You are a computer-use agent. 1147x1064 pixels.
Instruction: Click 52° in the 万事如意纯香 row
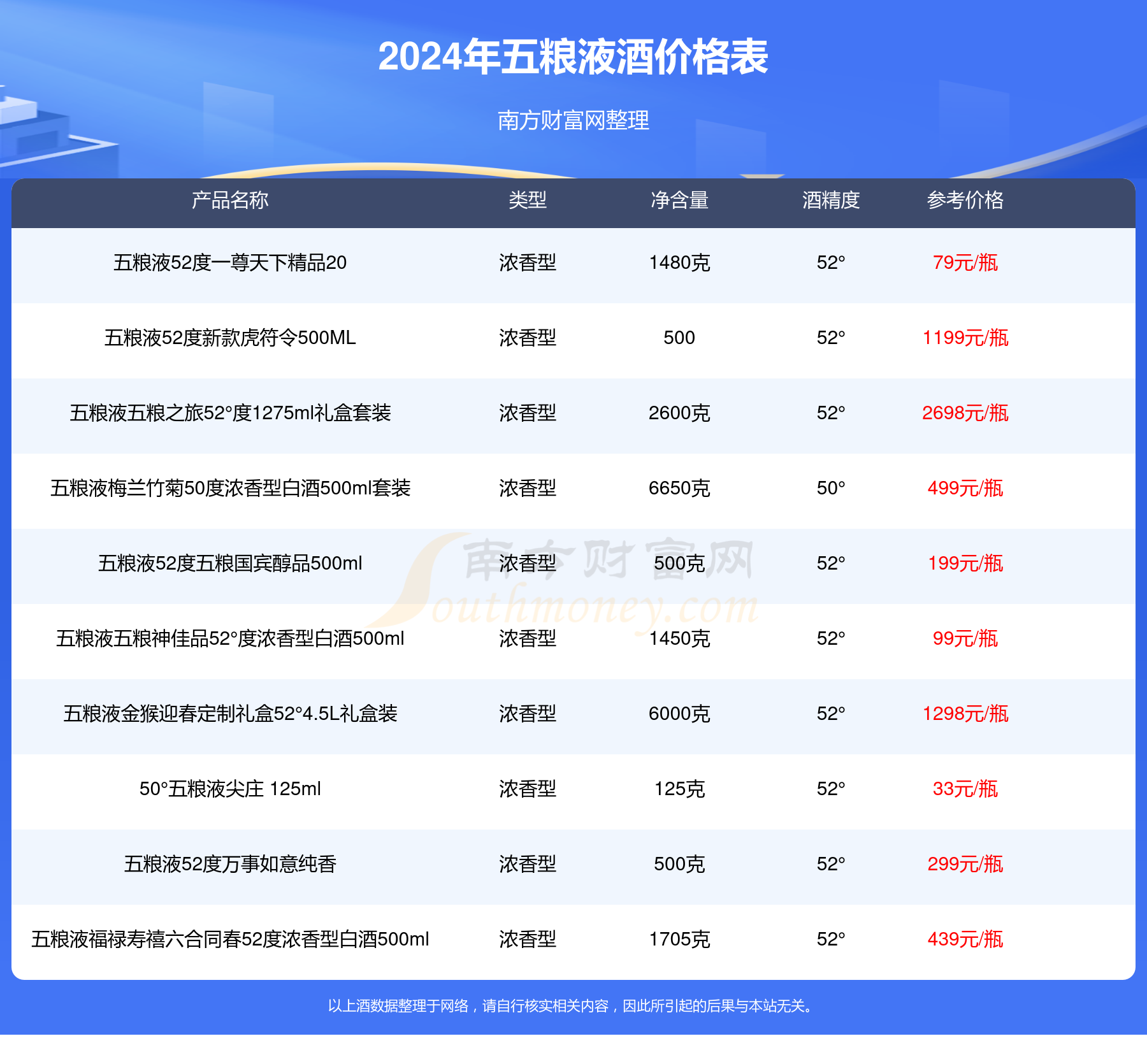(831, 864)
